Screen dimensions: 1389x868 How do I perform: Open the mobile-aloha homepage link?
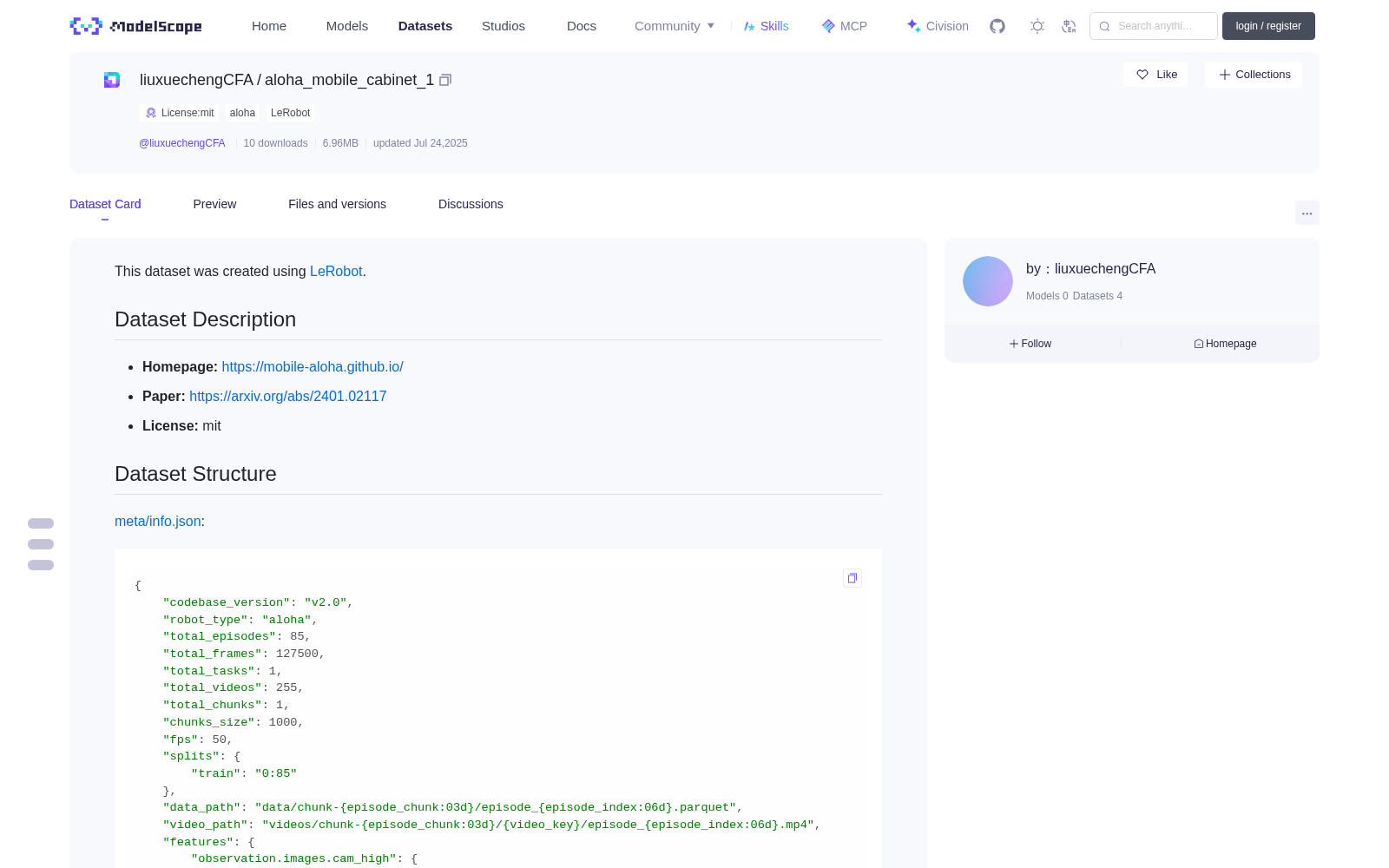pos(313,367)
